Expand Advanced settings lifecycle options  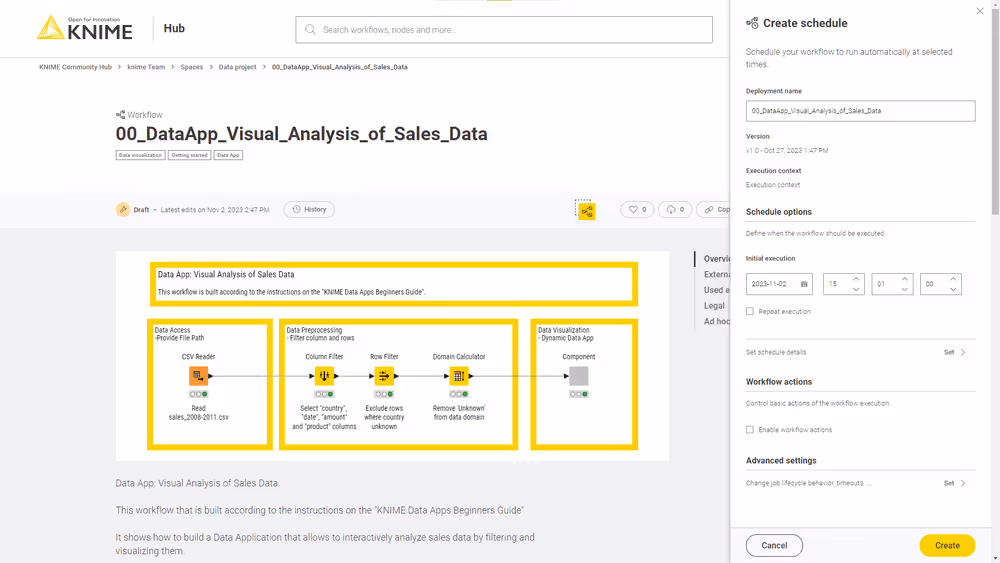tap(955, 483)
